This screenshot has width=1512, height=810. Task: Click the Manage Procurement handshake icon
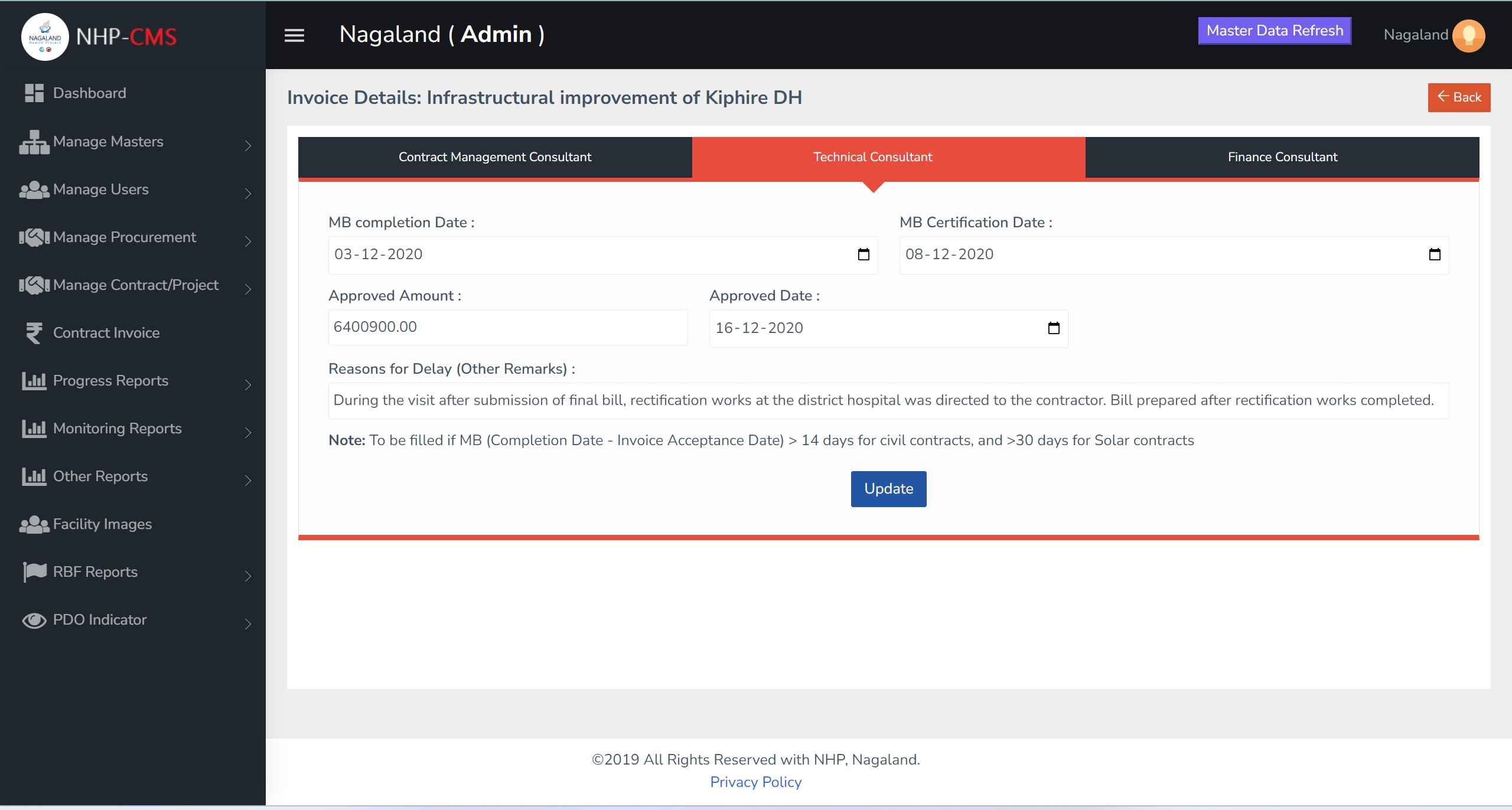click(x=34, y=237)
